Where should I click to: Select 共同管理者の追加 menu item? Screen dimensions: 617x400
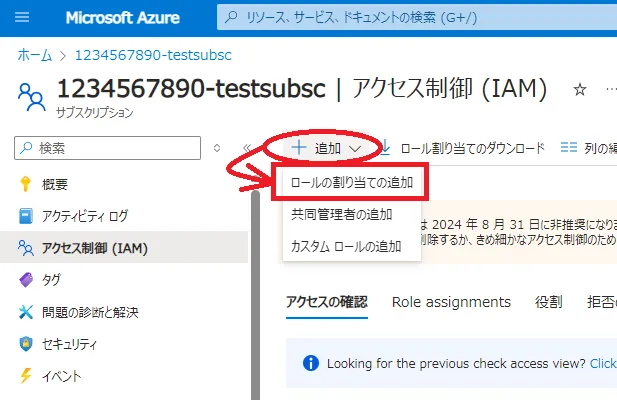[341, 214]
